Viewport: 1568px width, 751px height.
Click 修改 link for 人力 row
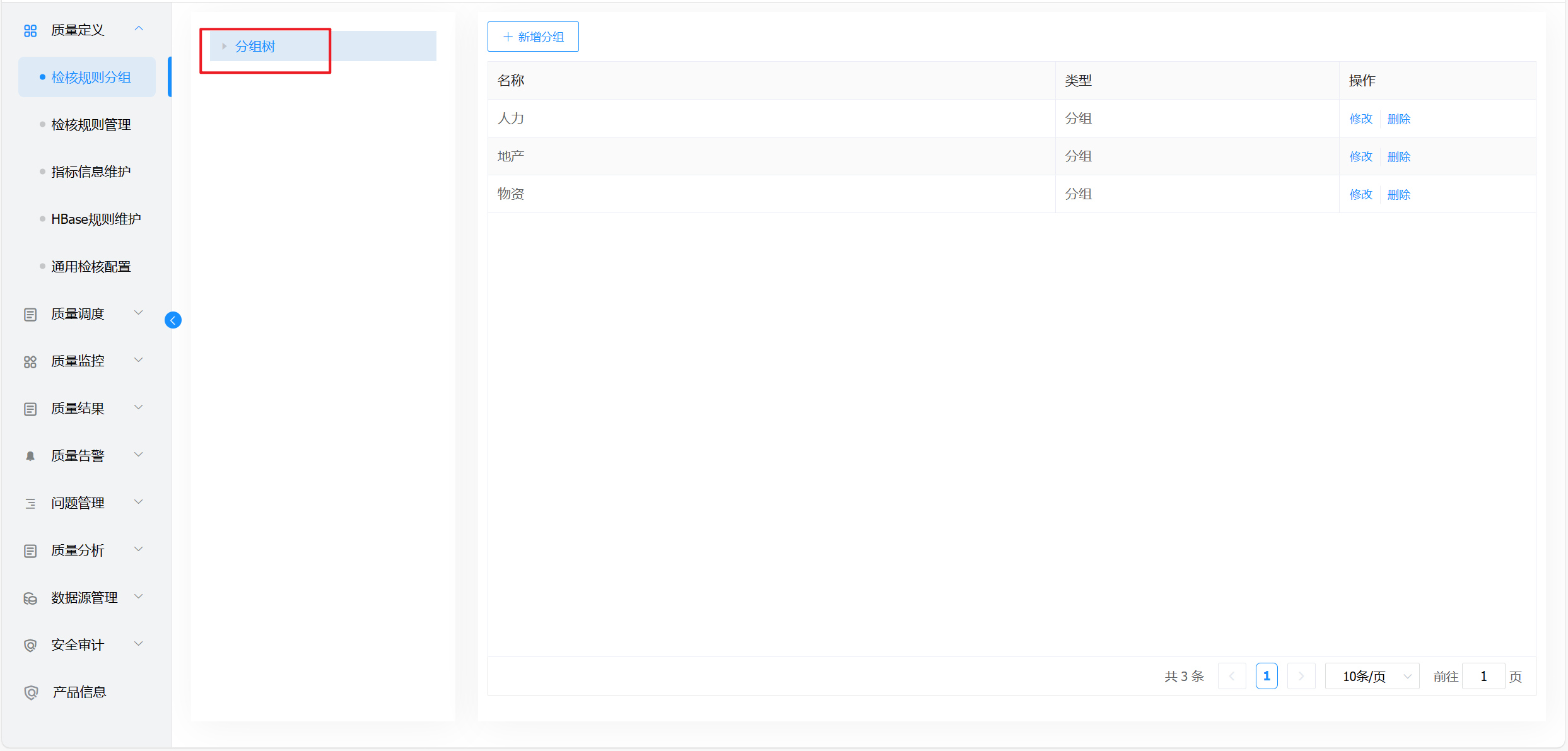[1360, 119]
